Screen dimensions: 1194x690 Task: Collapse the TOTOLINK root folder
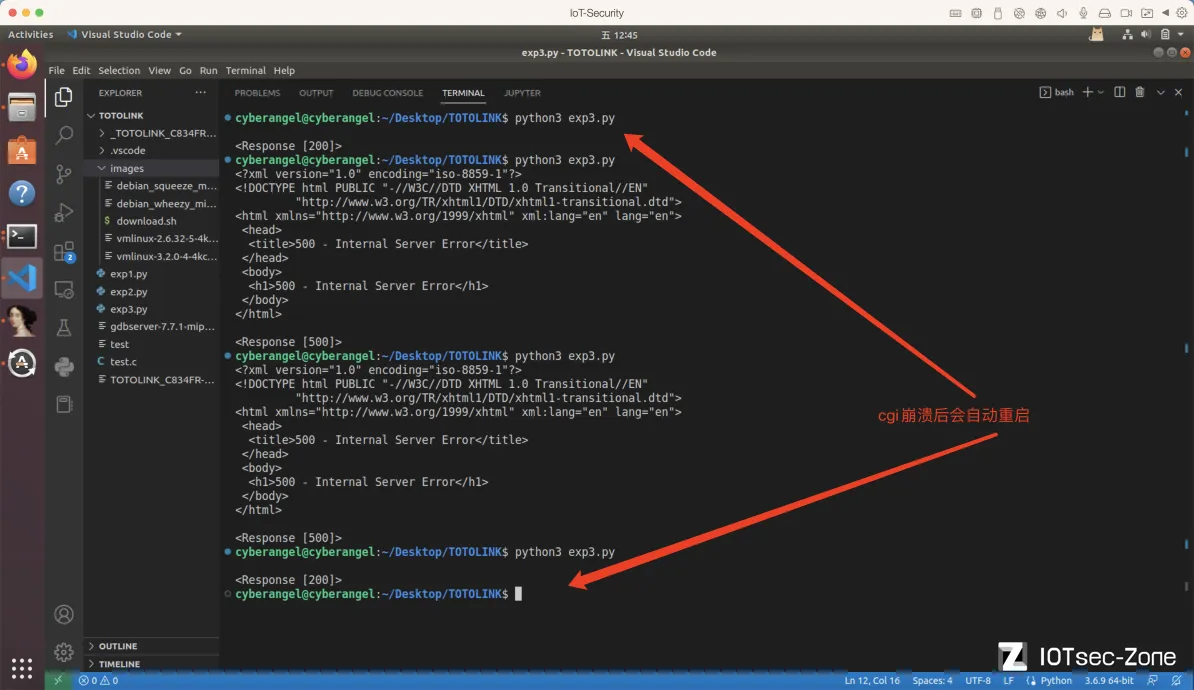(91, 116)
